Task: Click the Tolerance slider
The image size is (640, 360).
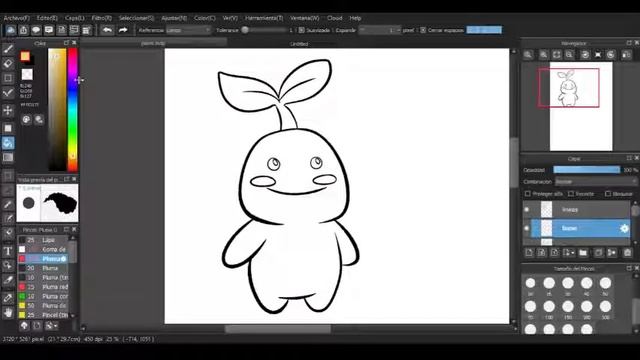Action: tap(264, 30)
